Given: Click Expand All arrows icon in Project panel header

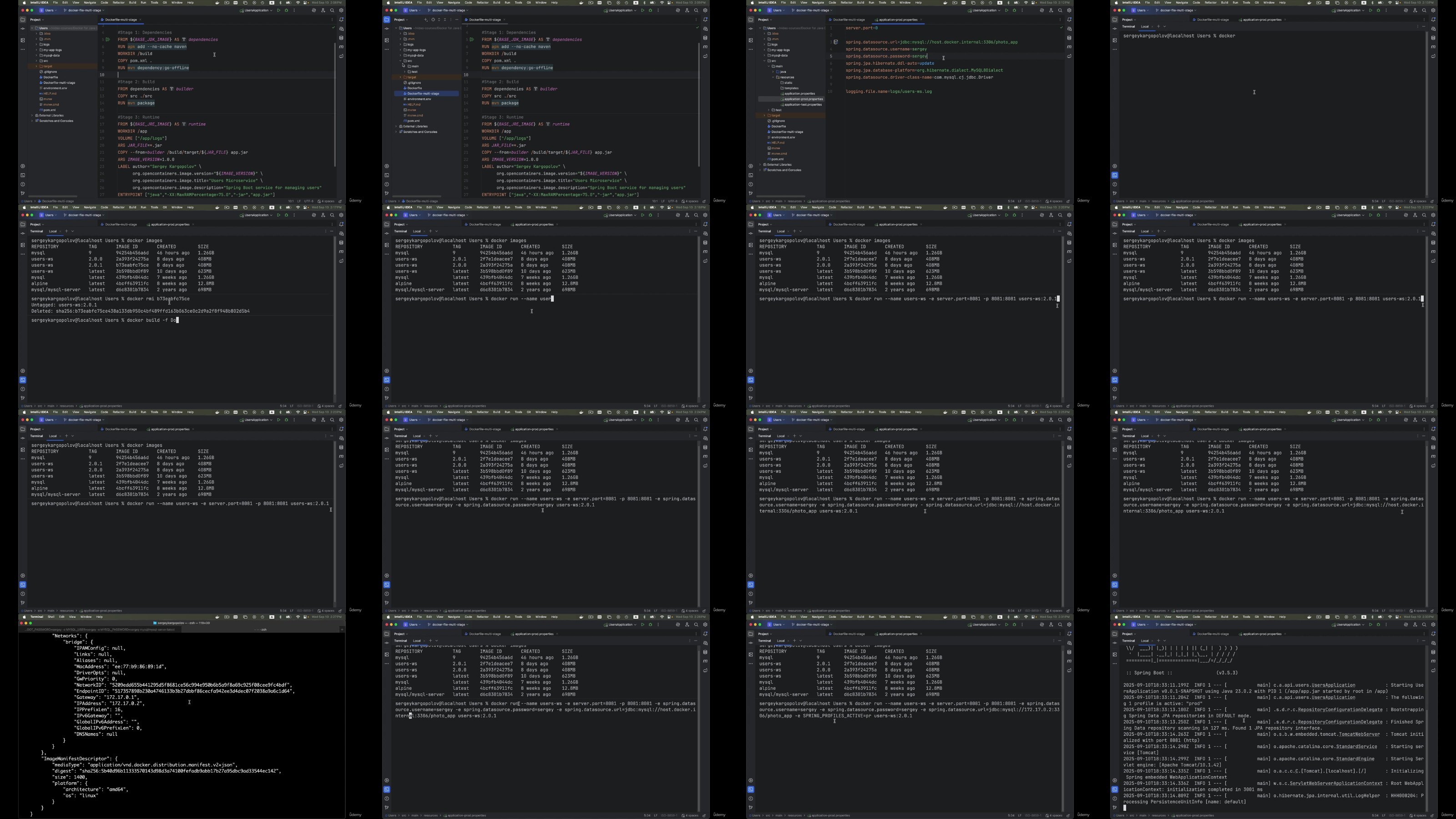Looking at the screenshot, I should [x=439, y=20].
